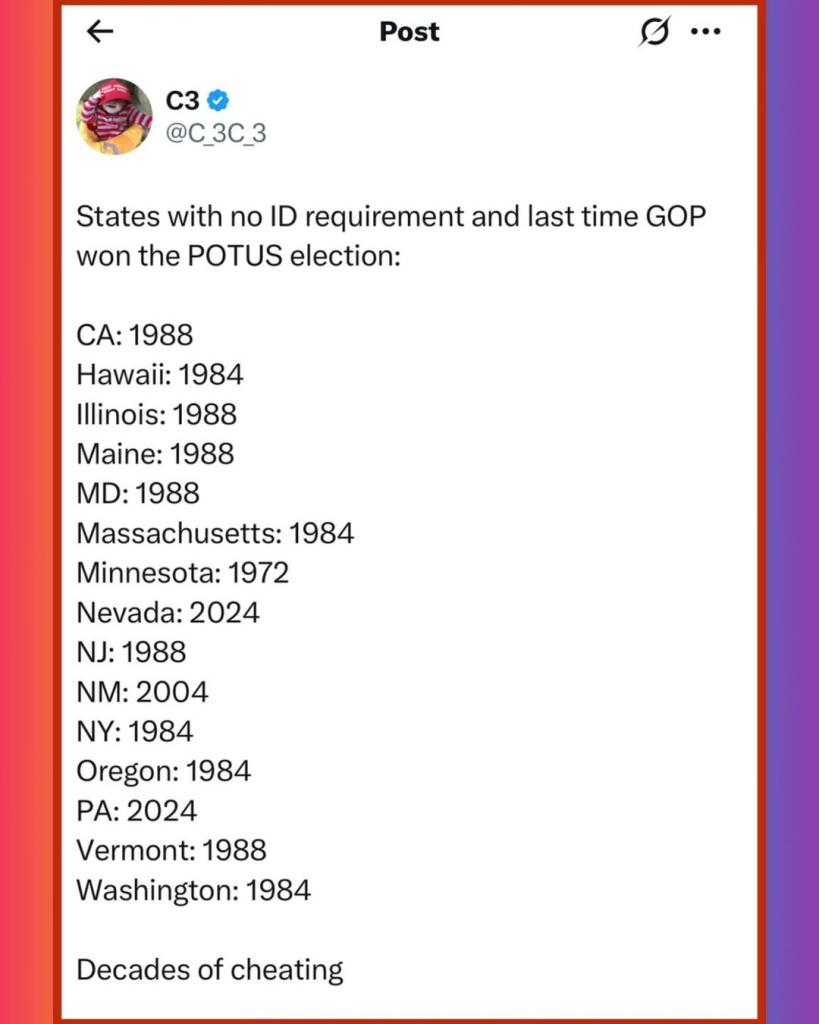Click the "Washington: 1984" line

194,890
